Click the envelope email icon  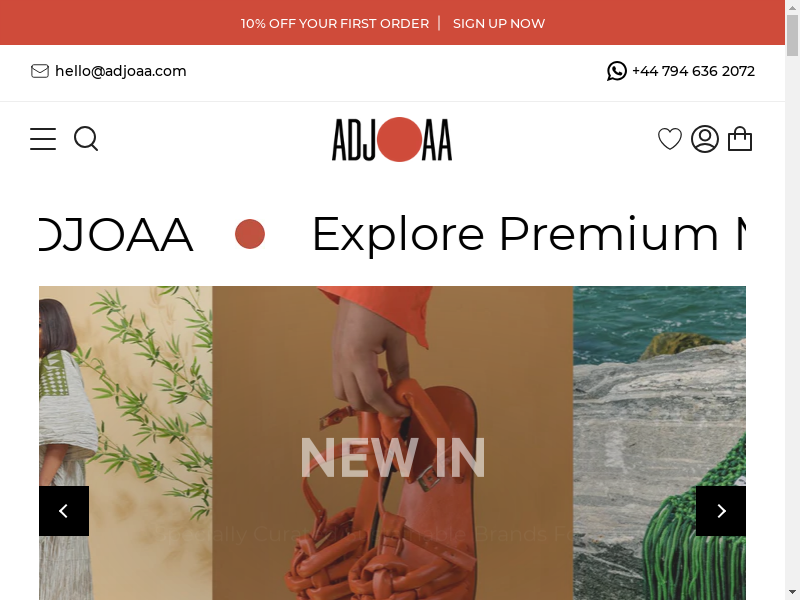coord(40,71)
